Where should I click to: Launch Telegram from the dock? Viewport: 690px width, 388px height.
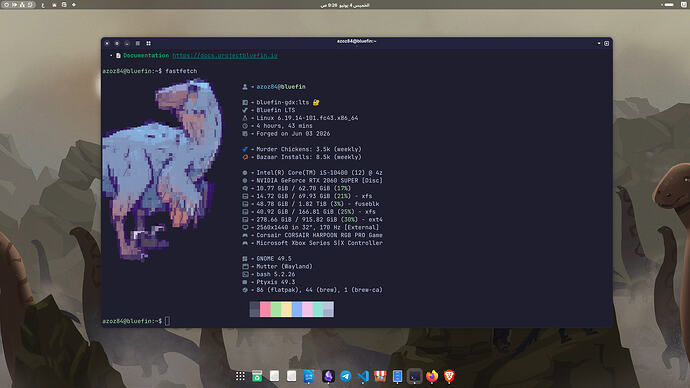345,376
